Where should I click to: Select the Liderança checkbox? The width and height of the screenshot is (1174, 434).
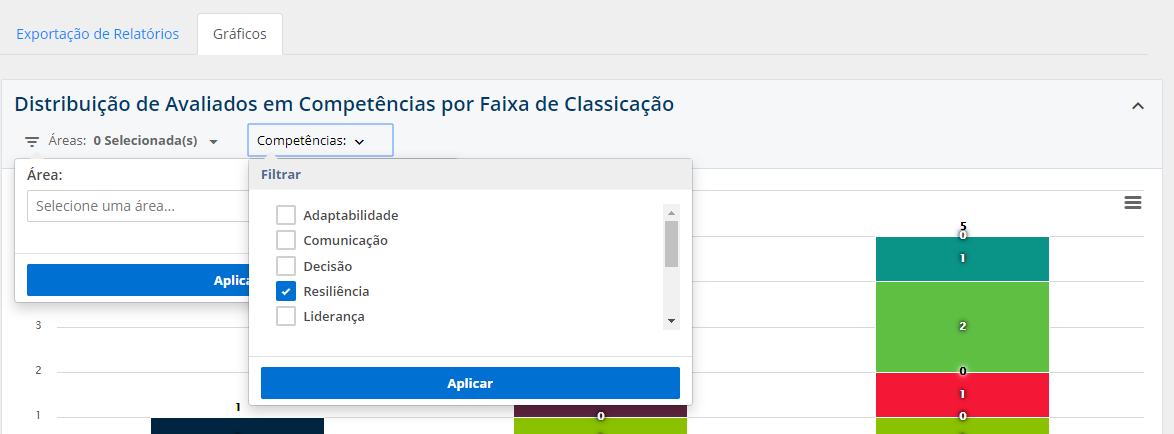point(286,316)
